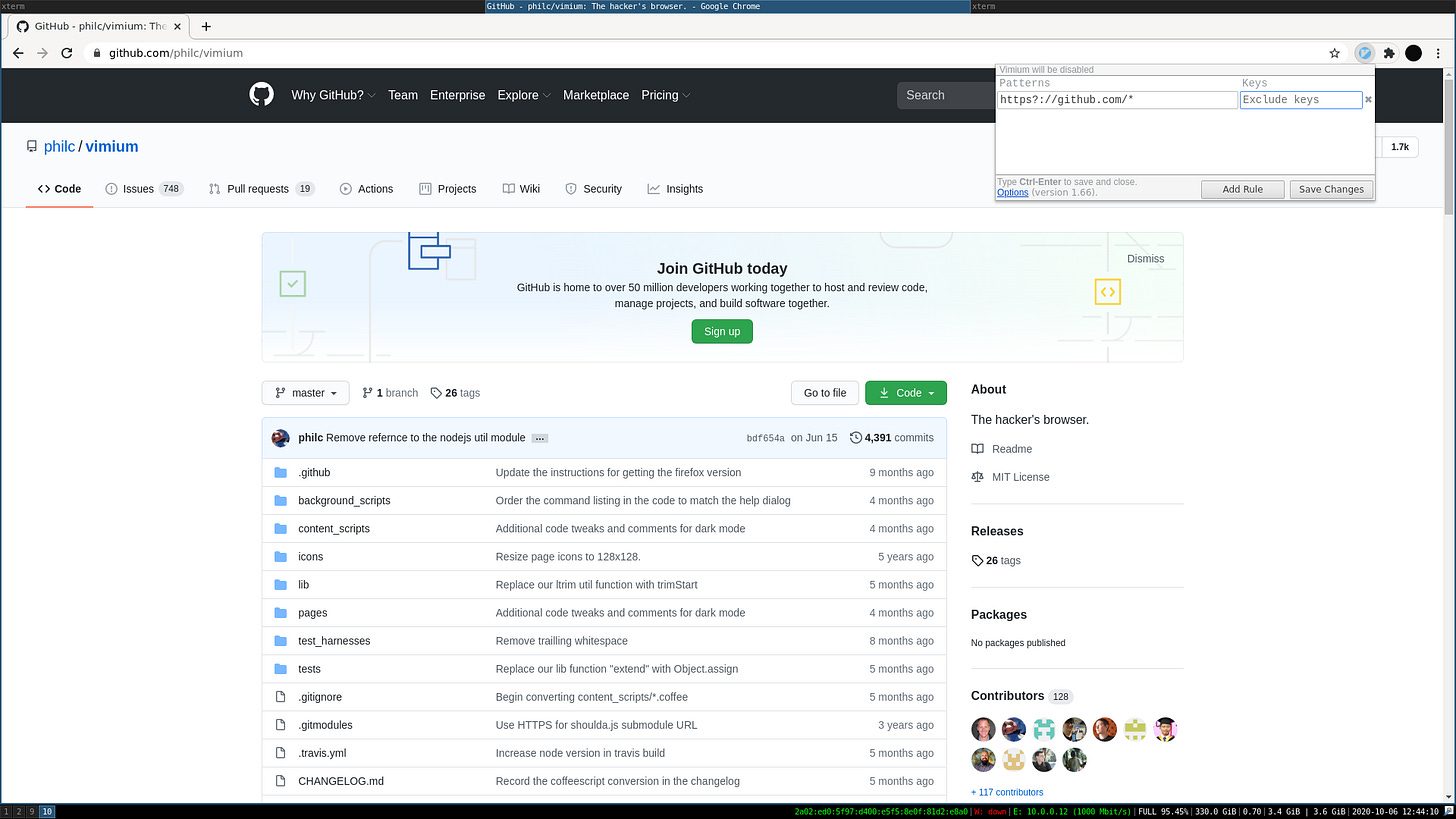
Task: Click the background_scripts folder icon
Action: (x=280, y=500)
